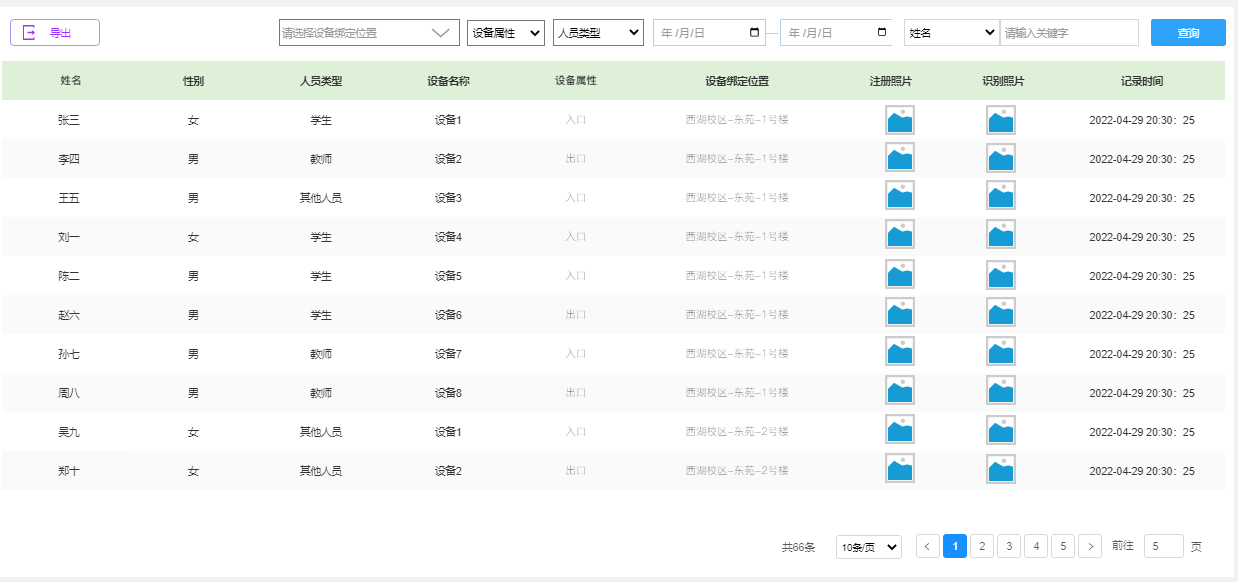1238x582 pixels.
Task: View 郑十's registration photo
Action: [900, 469]
